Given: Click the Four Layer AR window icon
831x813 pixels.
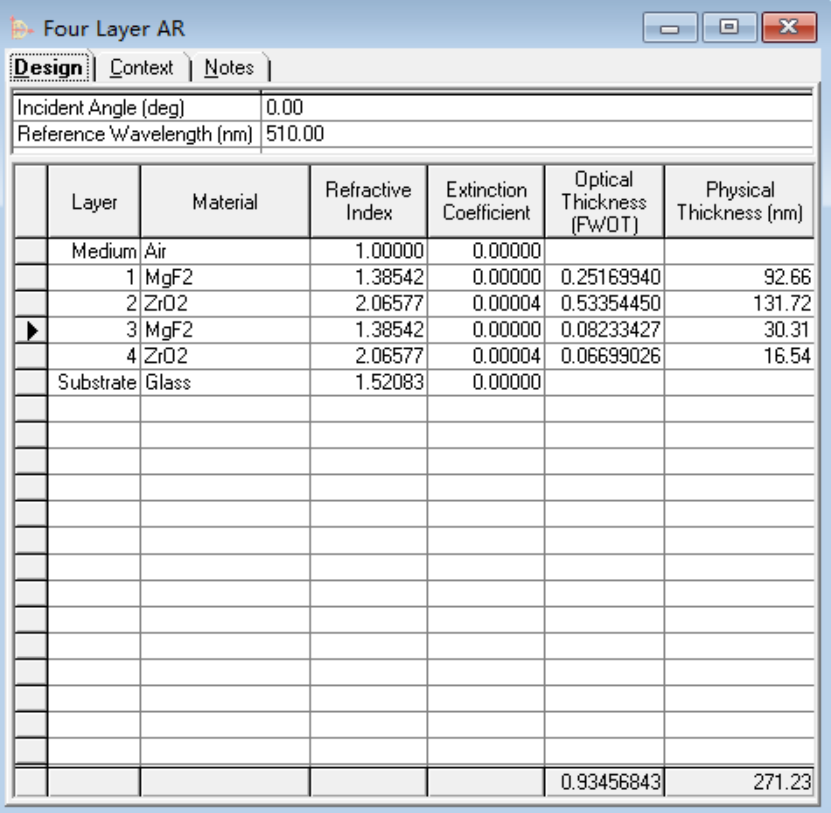Looking at the screenshot, I should point(21,29).
